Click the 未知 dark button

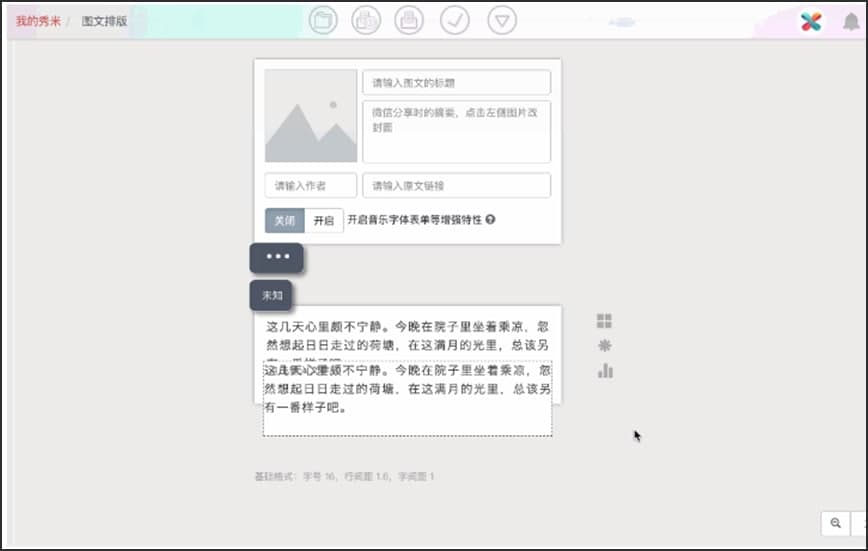(x=271, y=295)
